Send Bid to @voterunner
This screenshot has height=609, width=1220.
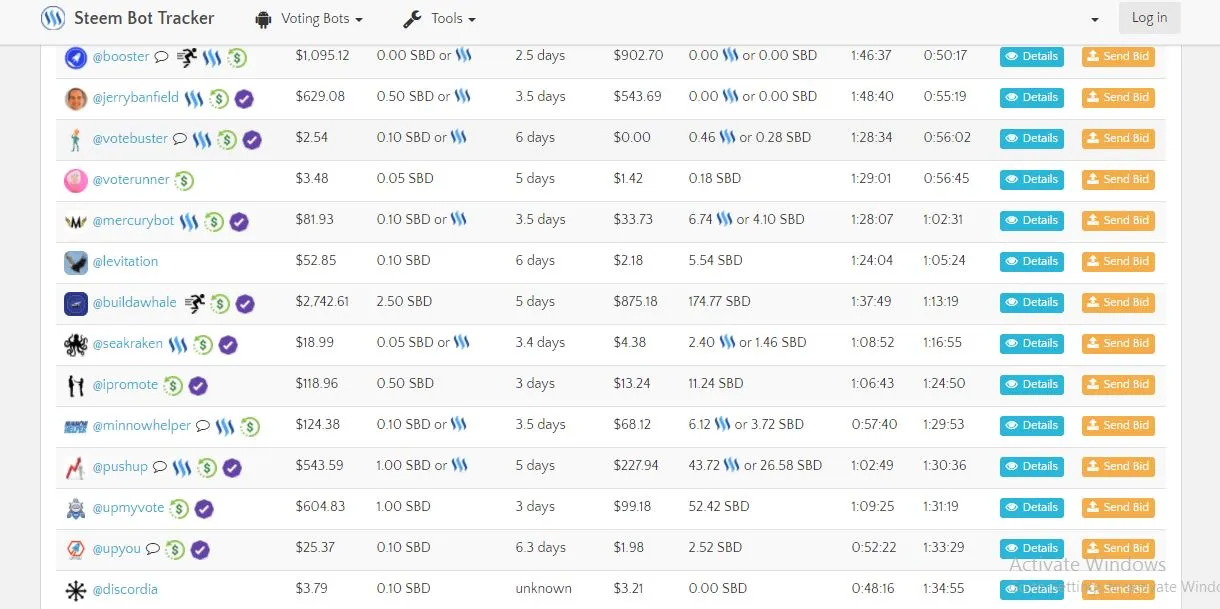click(x=1118, y=180)
